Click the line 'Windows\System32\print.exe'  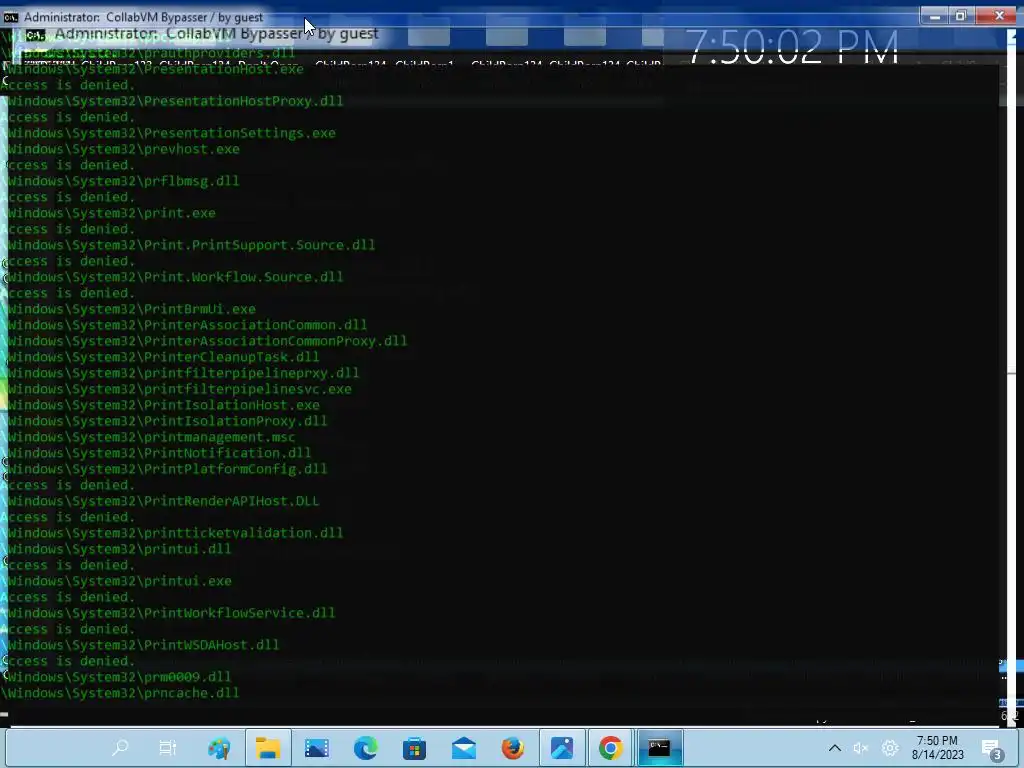coord(112,213)
